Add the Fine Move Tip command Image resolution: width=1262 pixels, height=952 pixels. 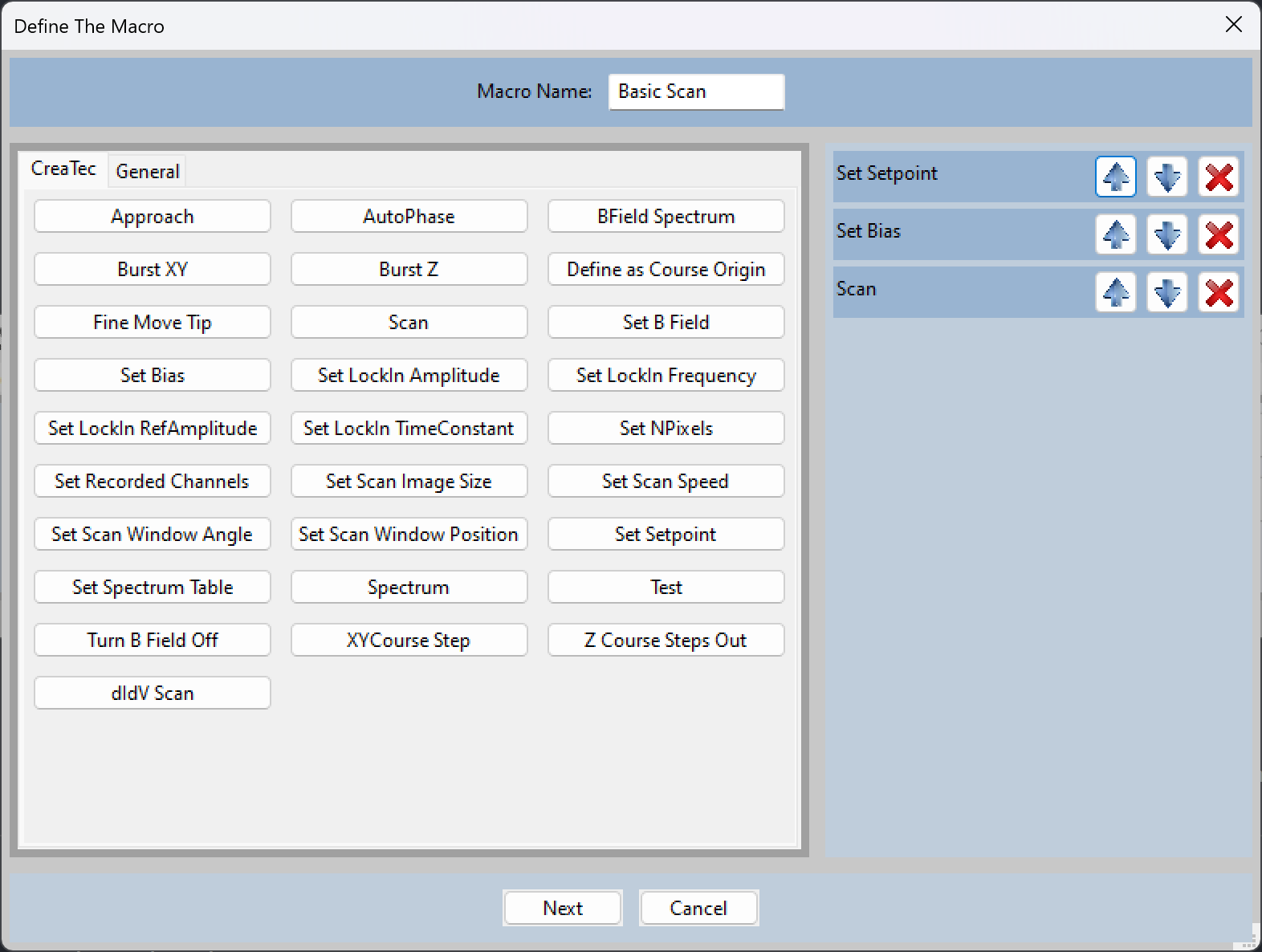[x=153, y=323]
